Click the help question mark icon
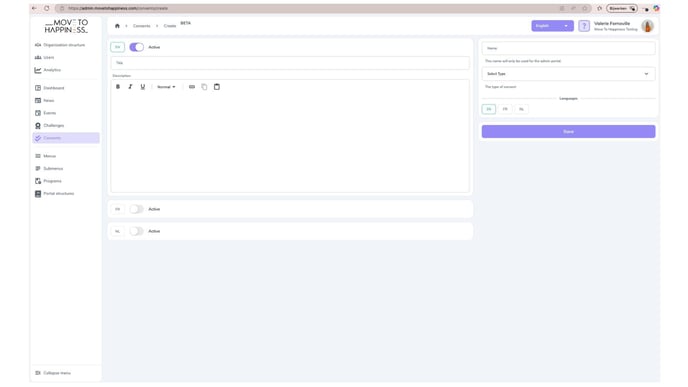The width and height of the screenshot is (688, 387). coord(584,26)
